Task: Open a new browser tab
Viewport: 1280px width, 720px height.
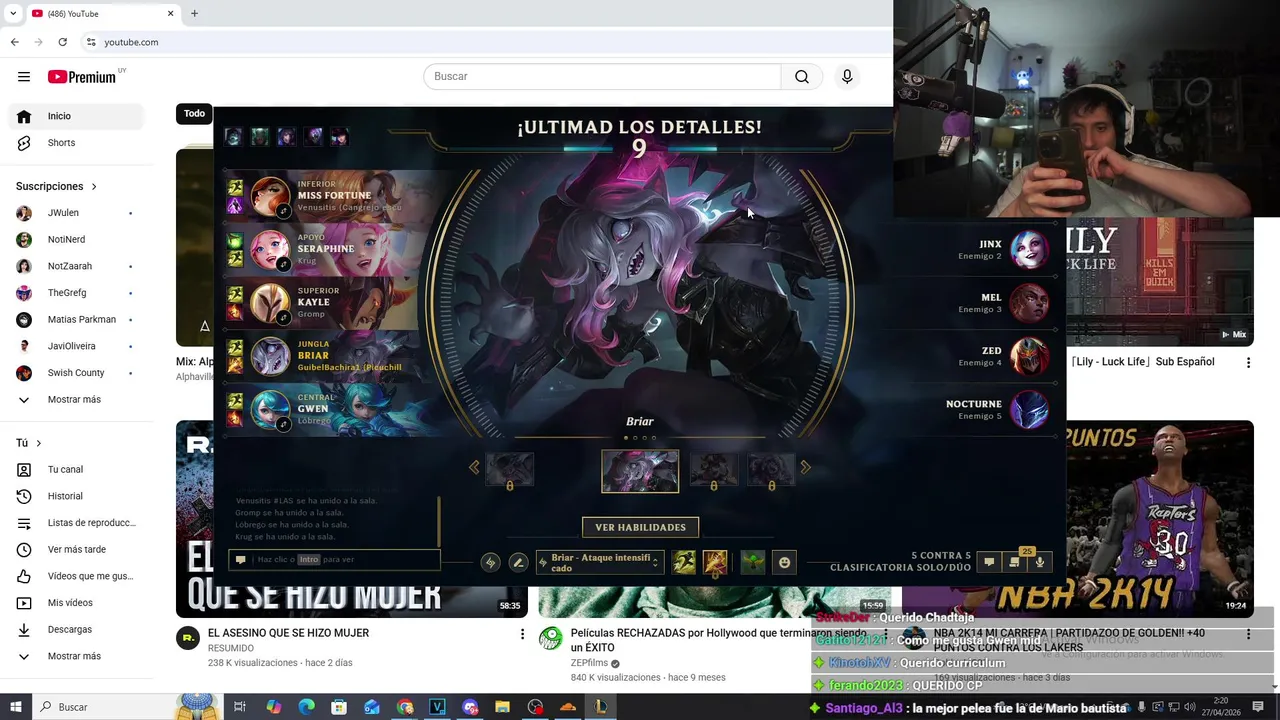Action: click(194, 13)
